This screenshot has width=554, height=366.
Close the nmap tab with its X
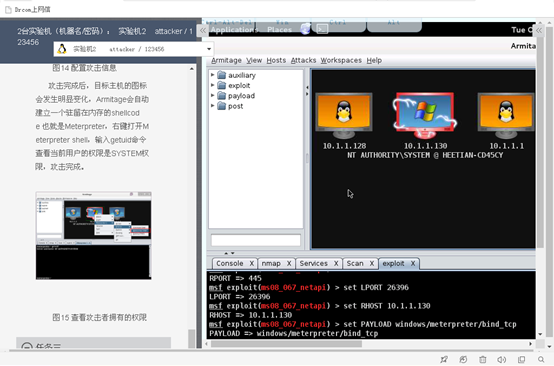pyautogui.click(x=289, y=264)
